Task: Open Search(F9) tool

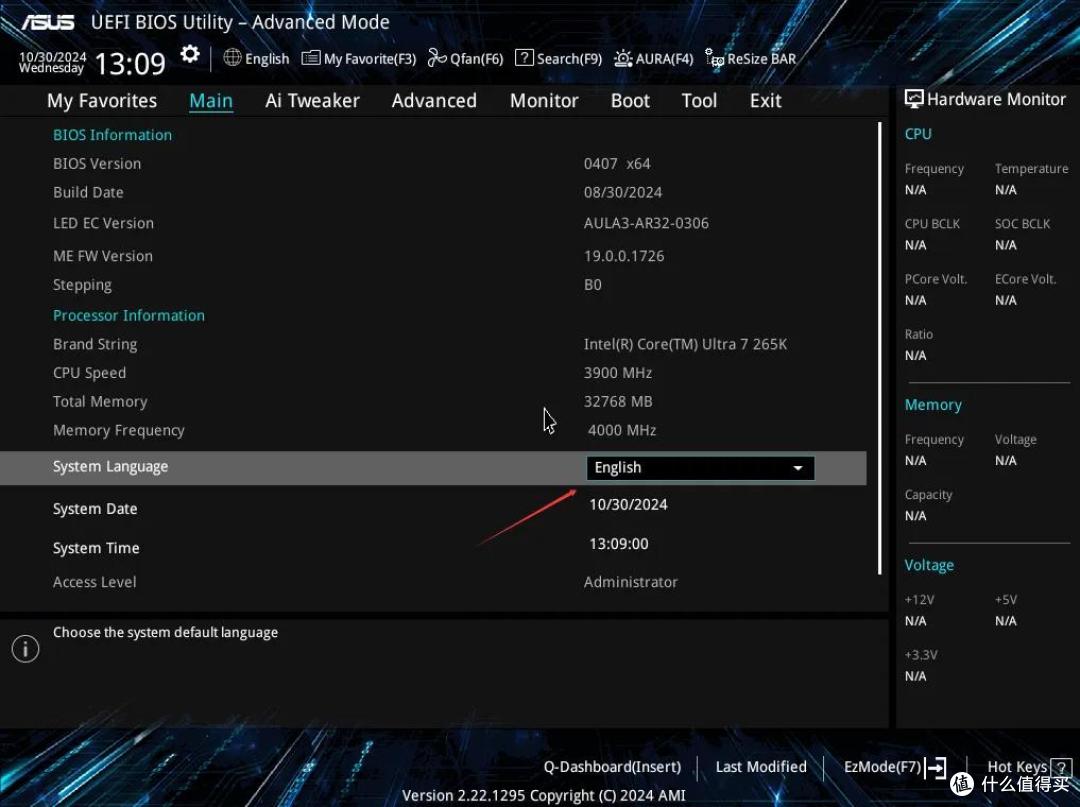Action: point(559,59)
